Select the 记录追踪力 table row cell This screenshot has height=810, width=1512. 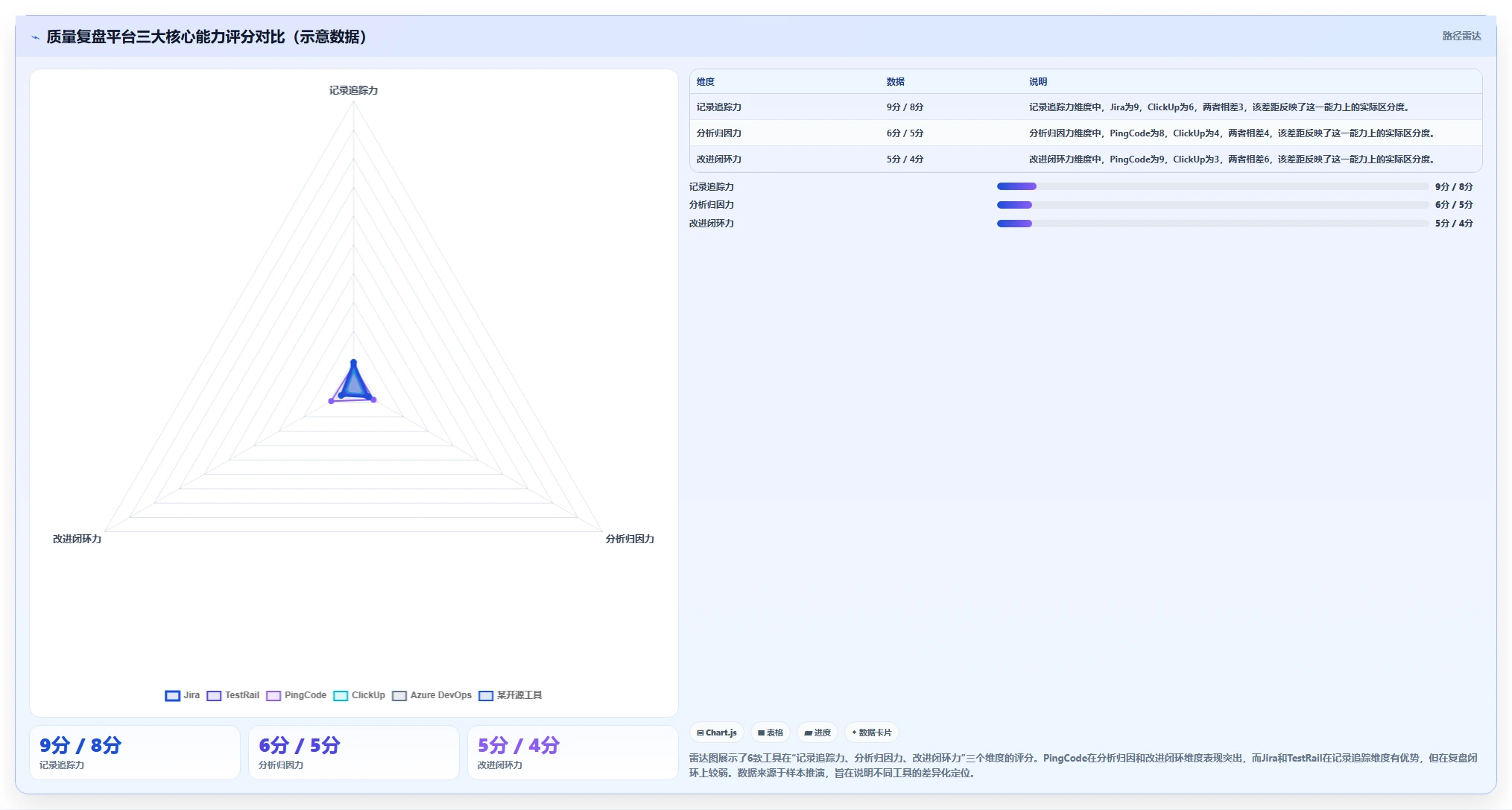[719, 107]
